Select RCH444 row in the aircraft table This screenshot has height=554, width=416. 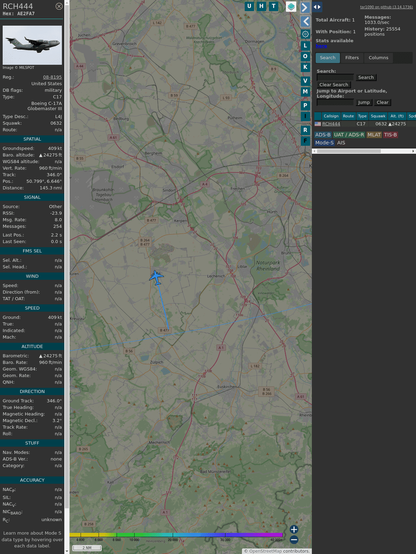365,124
